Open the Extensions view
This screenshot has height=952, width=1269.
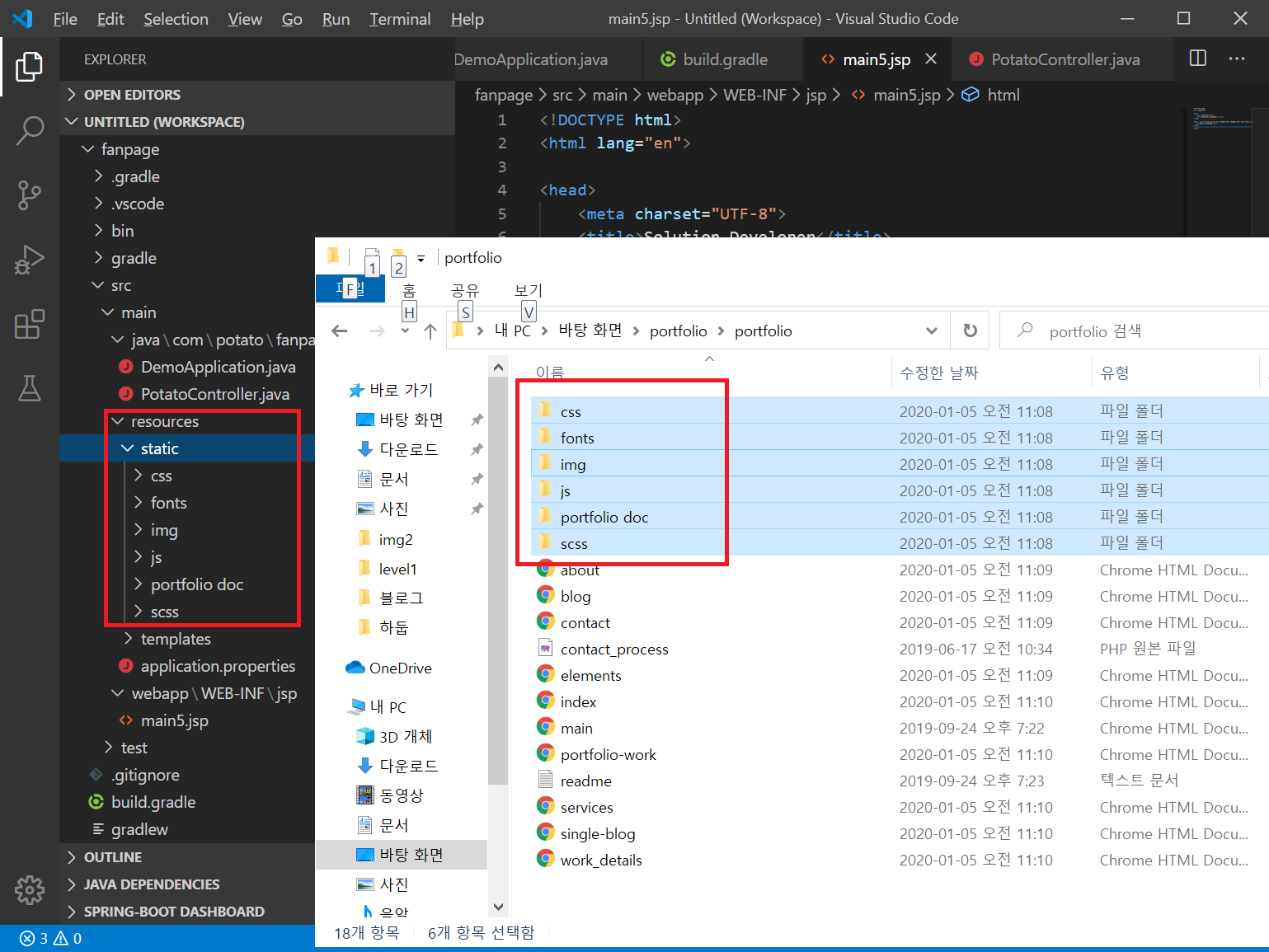29,324
